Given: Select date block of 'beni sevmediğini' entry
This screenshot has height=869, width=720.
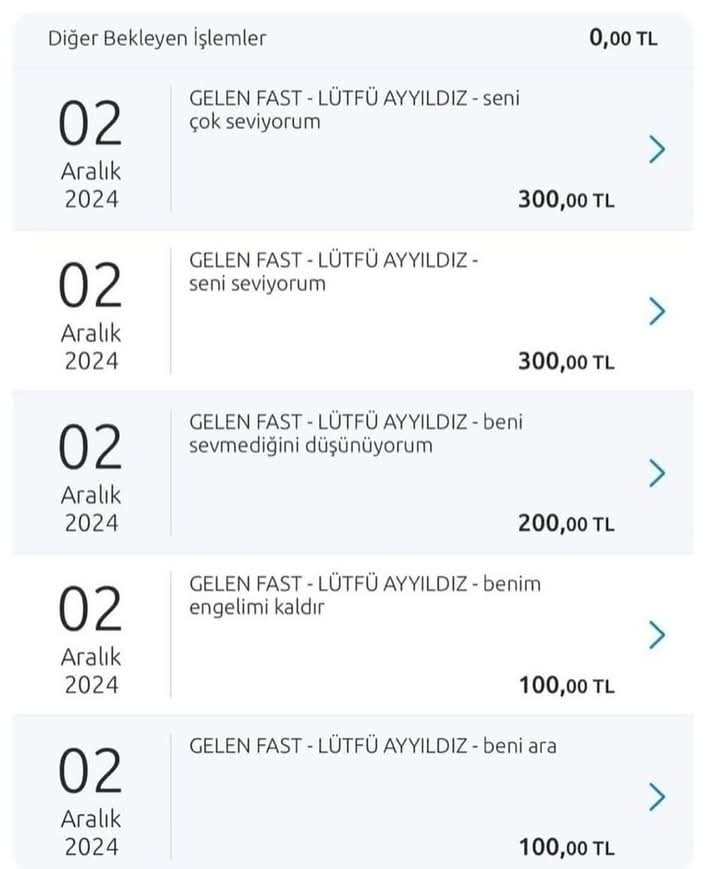Looking at the screenshot, I should point(90,477).
